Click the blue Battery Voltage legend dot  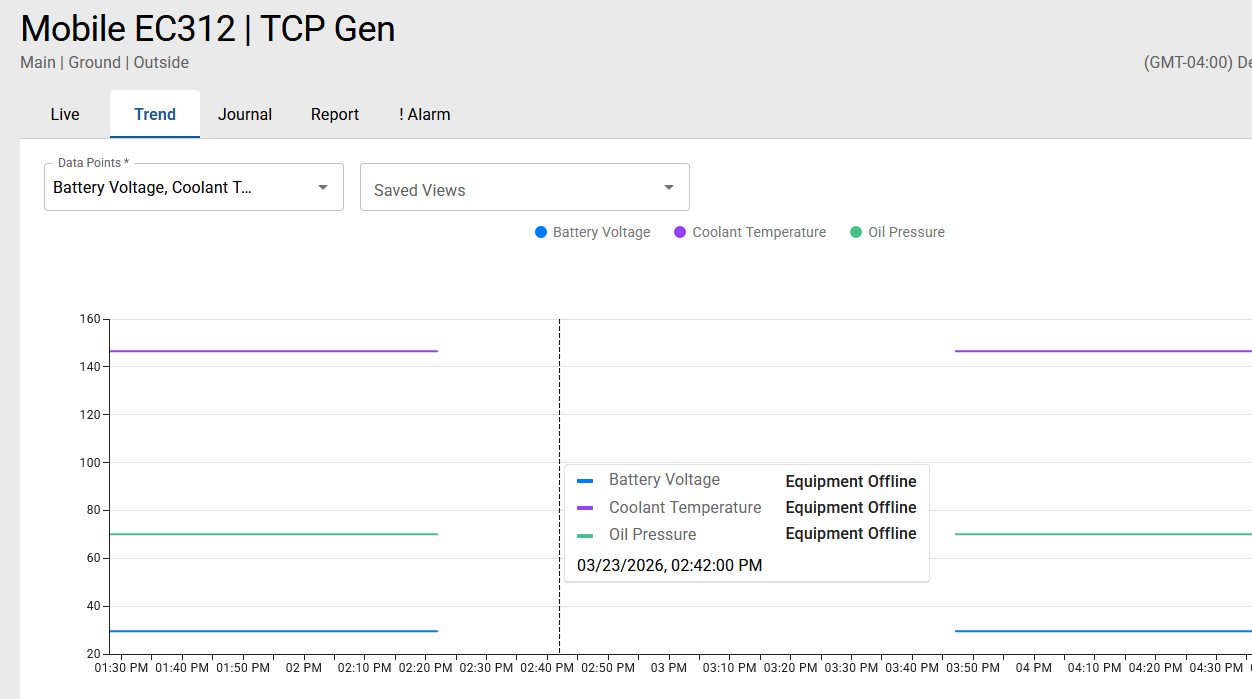[541, 232]
